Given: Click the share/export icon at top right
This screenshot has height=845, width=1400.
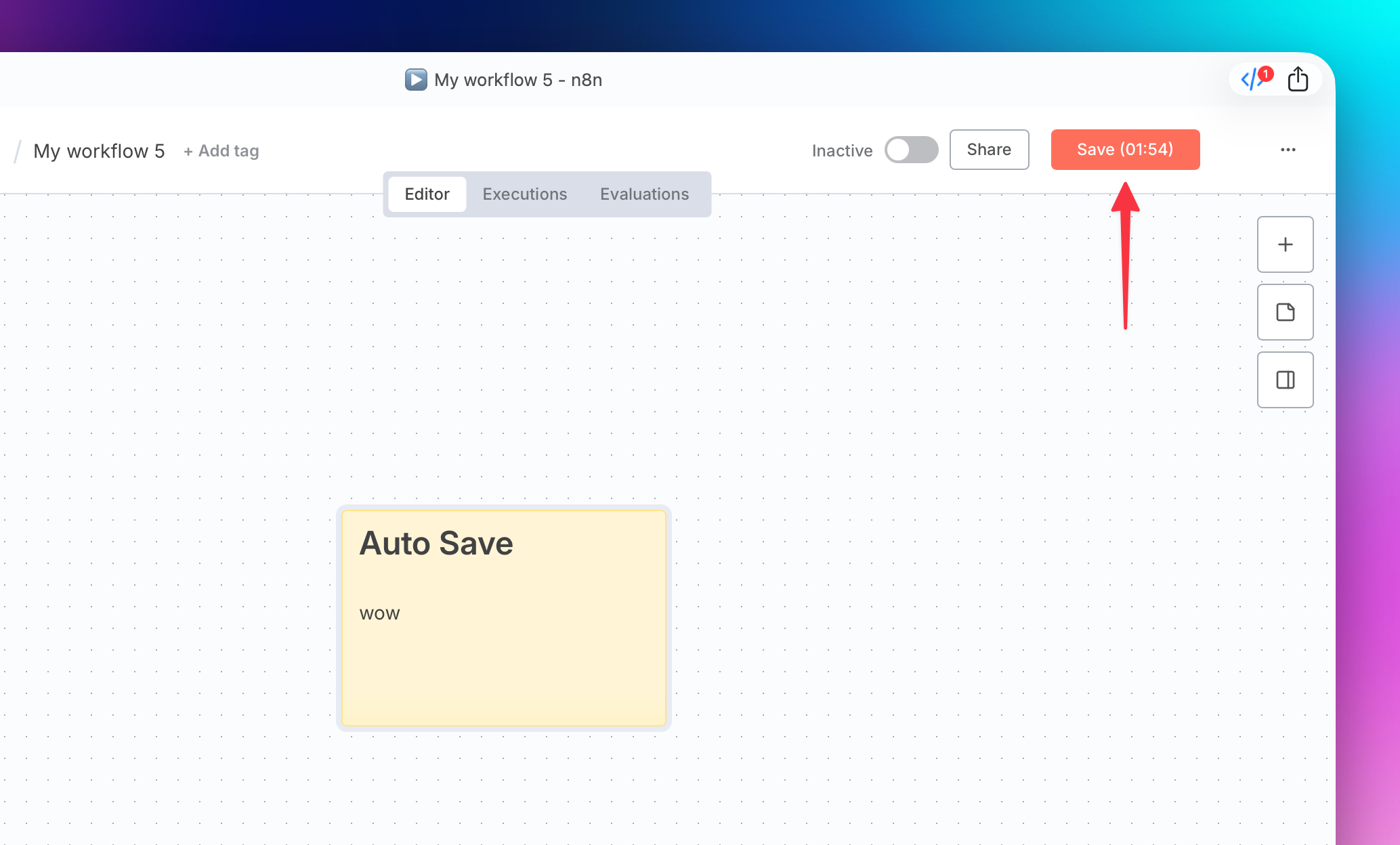Looking at the screenshot, I should click(1298, 79).
